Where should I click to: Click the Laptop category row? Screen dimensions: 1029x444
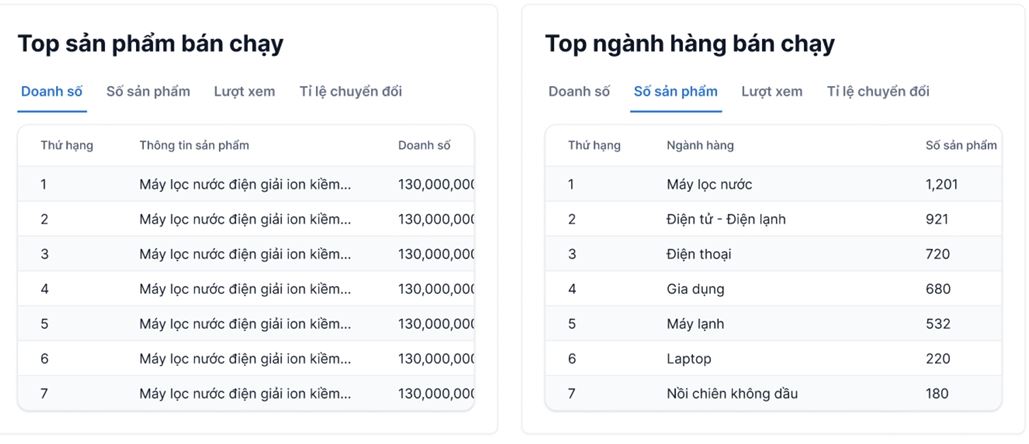coord(689,360)
